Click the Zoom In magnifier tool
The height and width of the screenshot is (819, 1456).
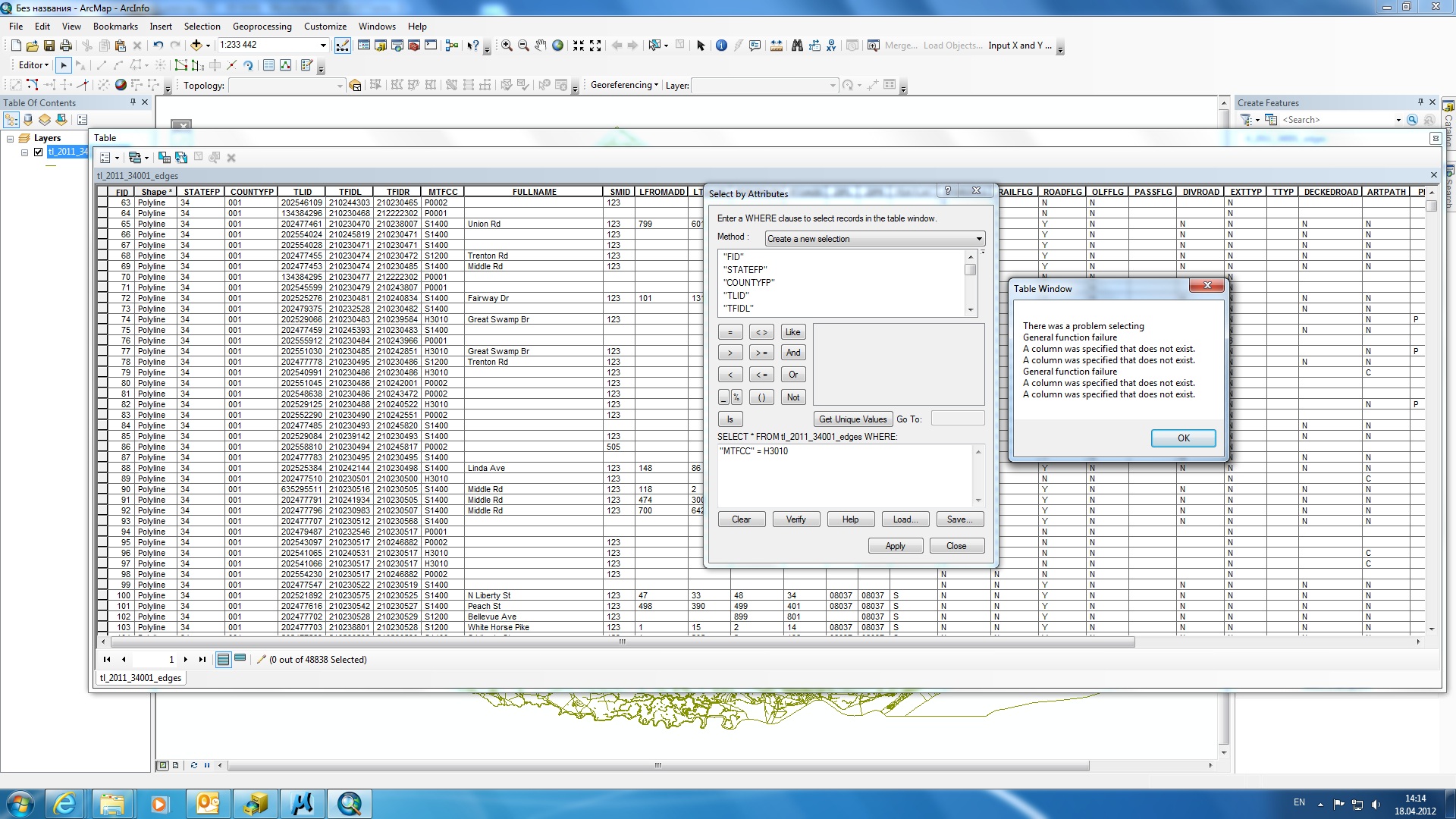click(507, 45)
